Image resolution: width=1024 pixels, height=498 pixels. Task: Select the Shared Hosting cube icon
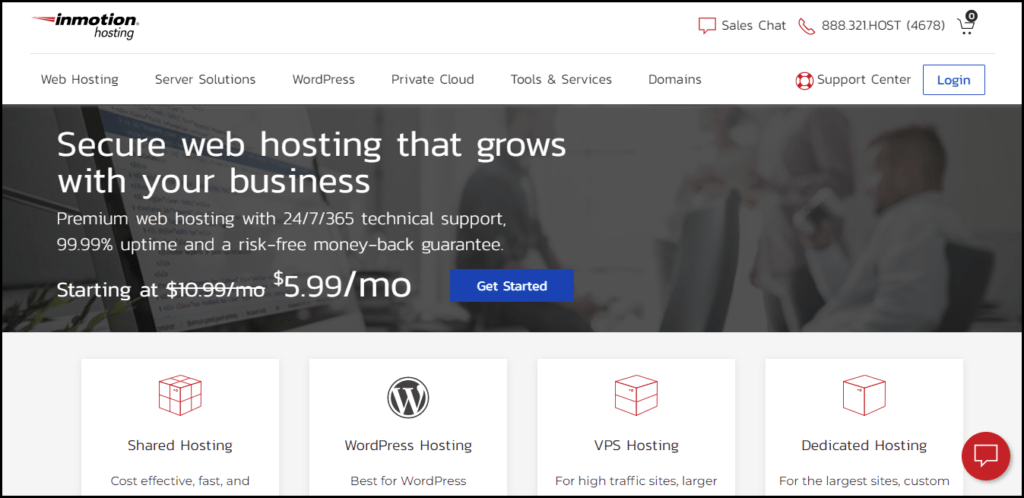[180, 396]
